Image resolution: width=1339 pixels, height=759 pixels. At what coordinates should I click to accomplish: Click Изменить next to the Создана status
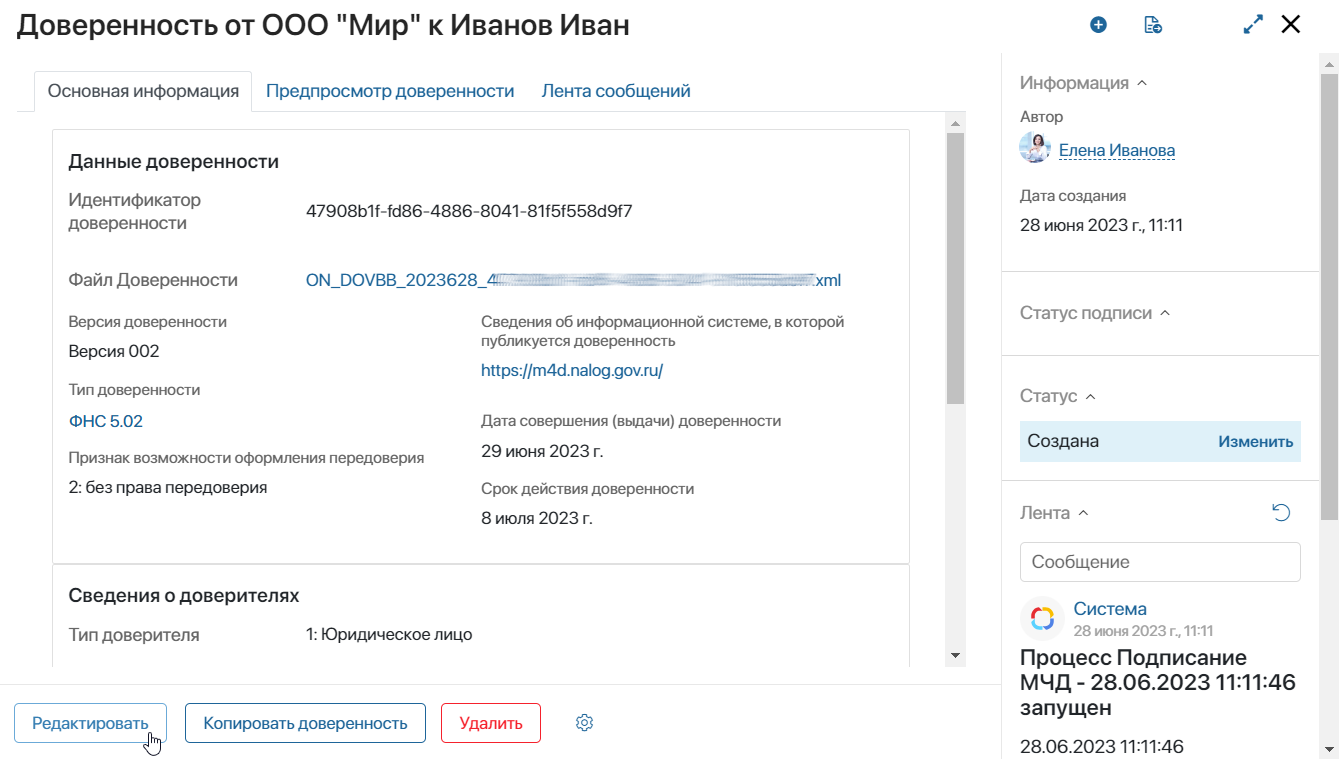pyautogui.click(x=1255, y=441)
